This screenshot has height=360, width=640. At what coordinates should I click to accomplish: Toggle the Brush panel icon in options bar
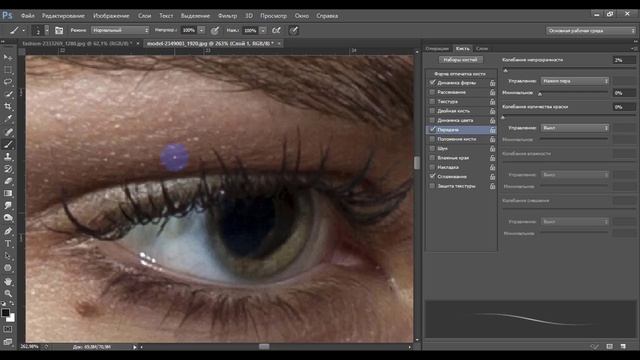point(59,30)
